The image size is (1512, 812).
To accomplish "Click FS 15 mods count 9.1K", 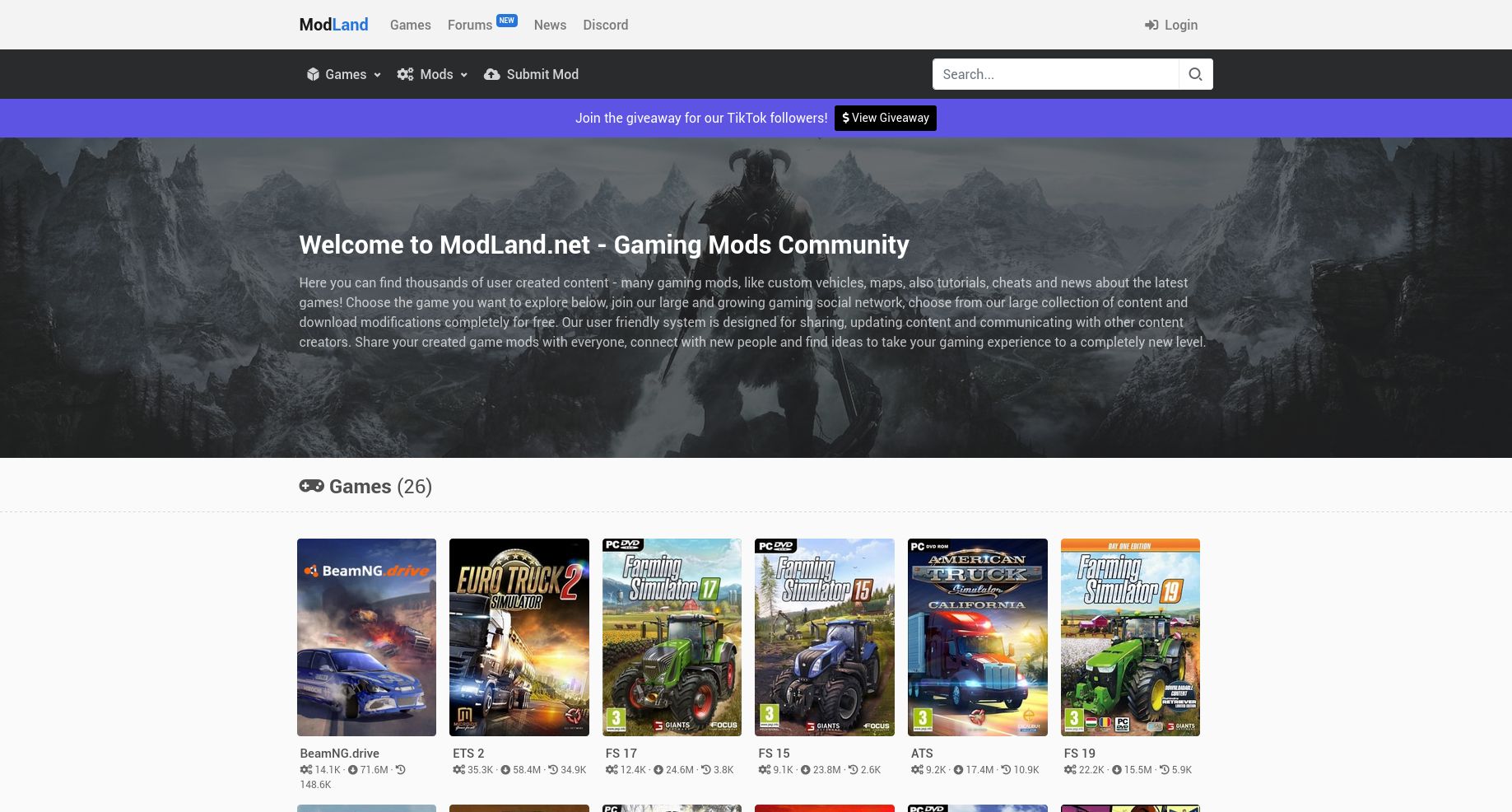I will (783, 770).
